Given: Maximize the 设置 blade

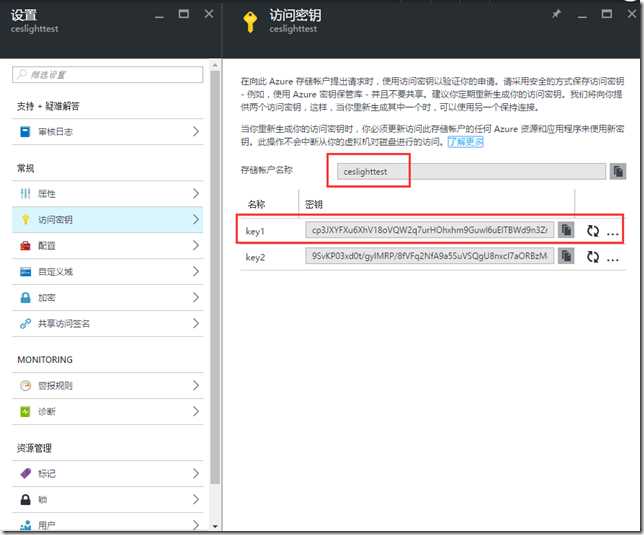Looking at the screenshot, I should [x=184, y=14].
